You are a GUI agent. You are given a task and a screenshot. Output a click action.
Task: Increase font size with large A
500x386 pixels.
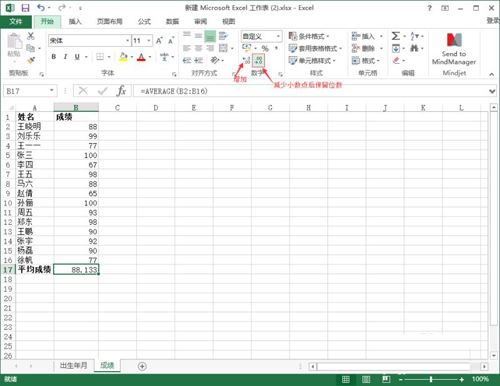159,41
